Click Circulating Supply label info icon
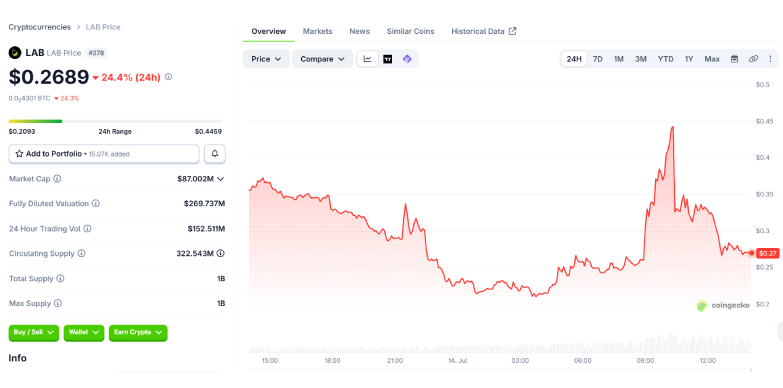 (x=81, y=254)
